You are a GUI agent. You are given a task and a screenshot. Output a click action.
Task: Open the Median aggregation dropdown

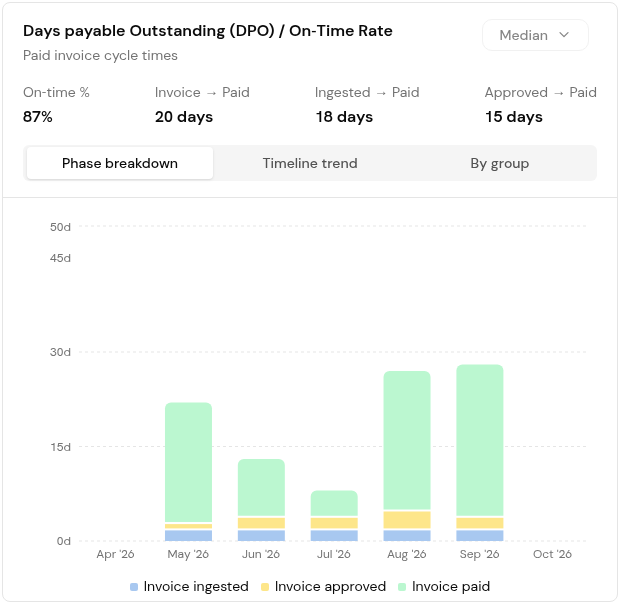[x=535, y=35]
